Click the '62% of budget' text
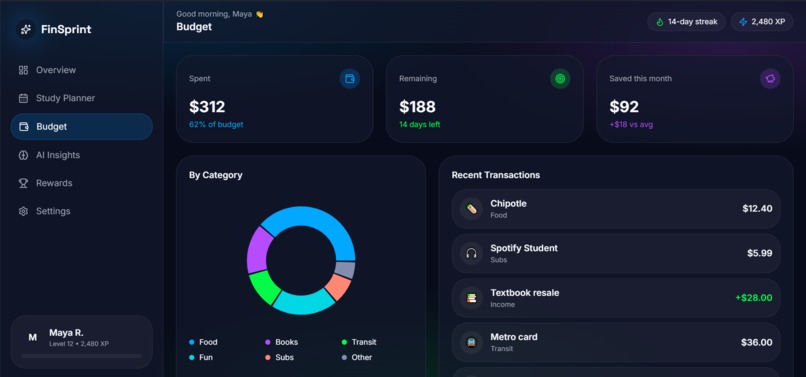Screen dimensions: 806x377 coord(216,124)
